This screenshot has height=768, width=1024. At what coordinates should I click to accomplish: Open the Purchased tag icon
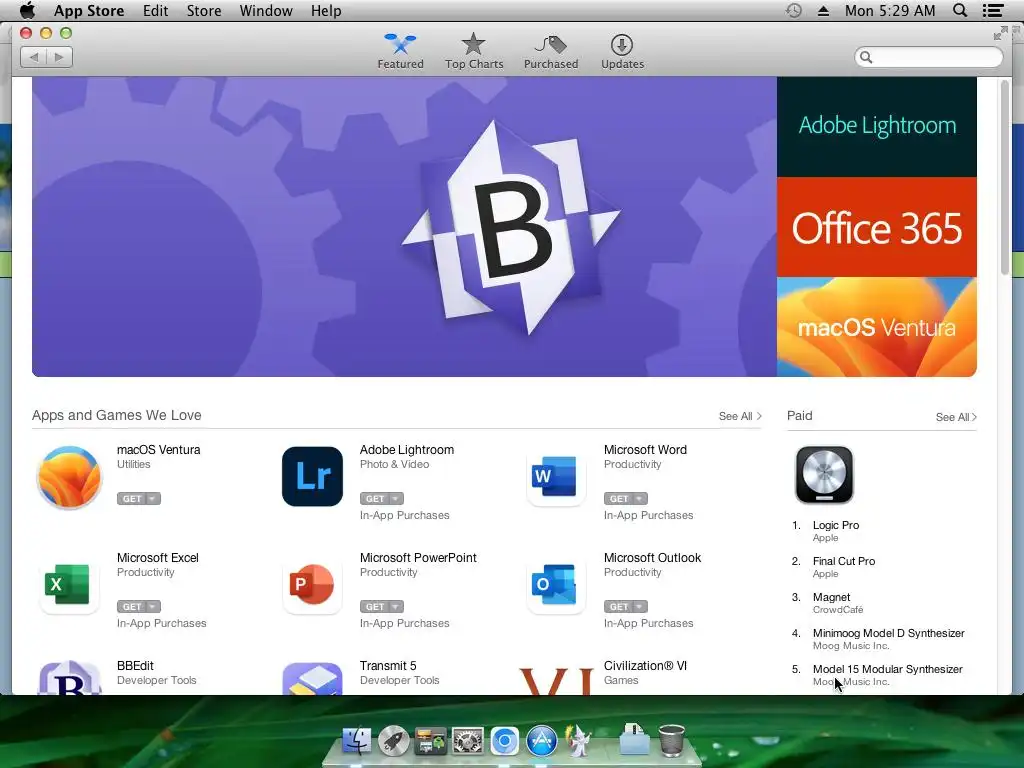551,44
